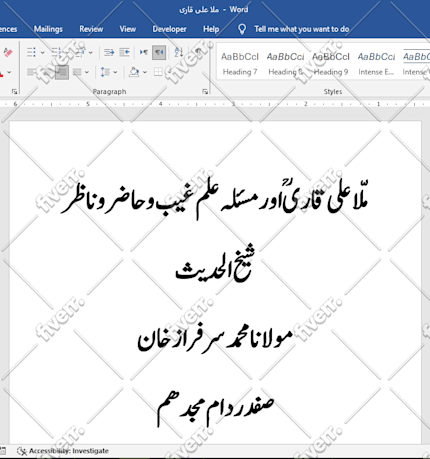Click the Multilevel List icon
The width and height of the screenshot is (430, 459).
click(80, 52)
